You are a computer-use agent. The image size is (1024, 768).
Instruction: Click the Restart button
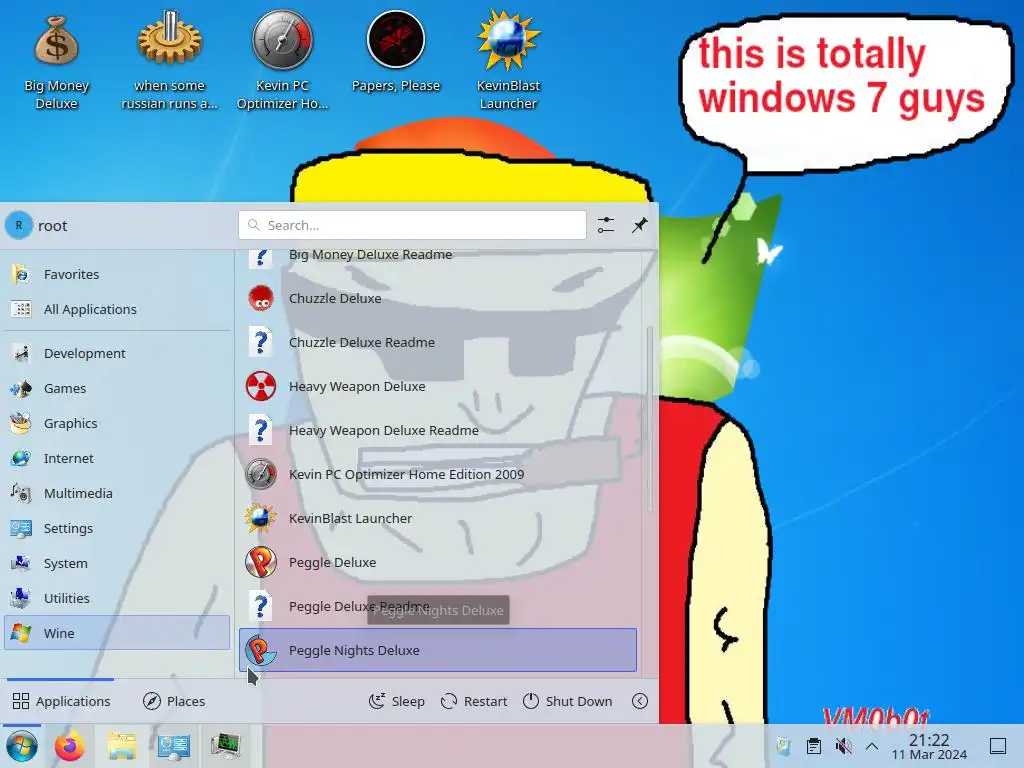474,701
